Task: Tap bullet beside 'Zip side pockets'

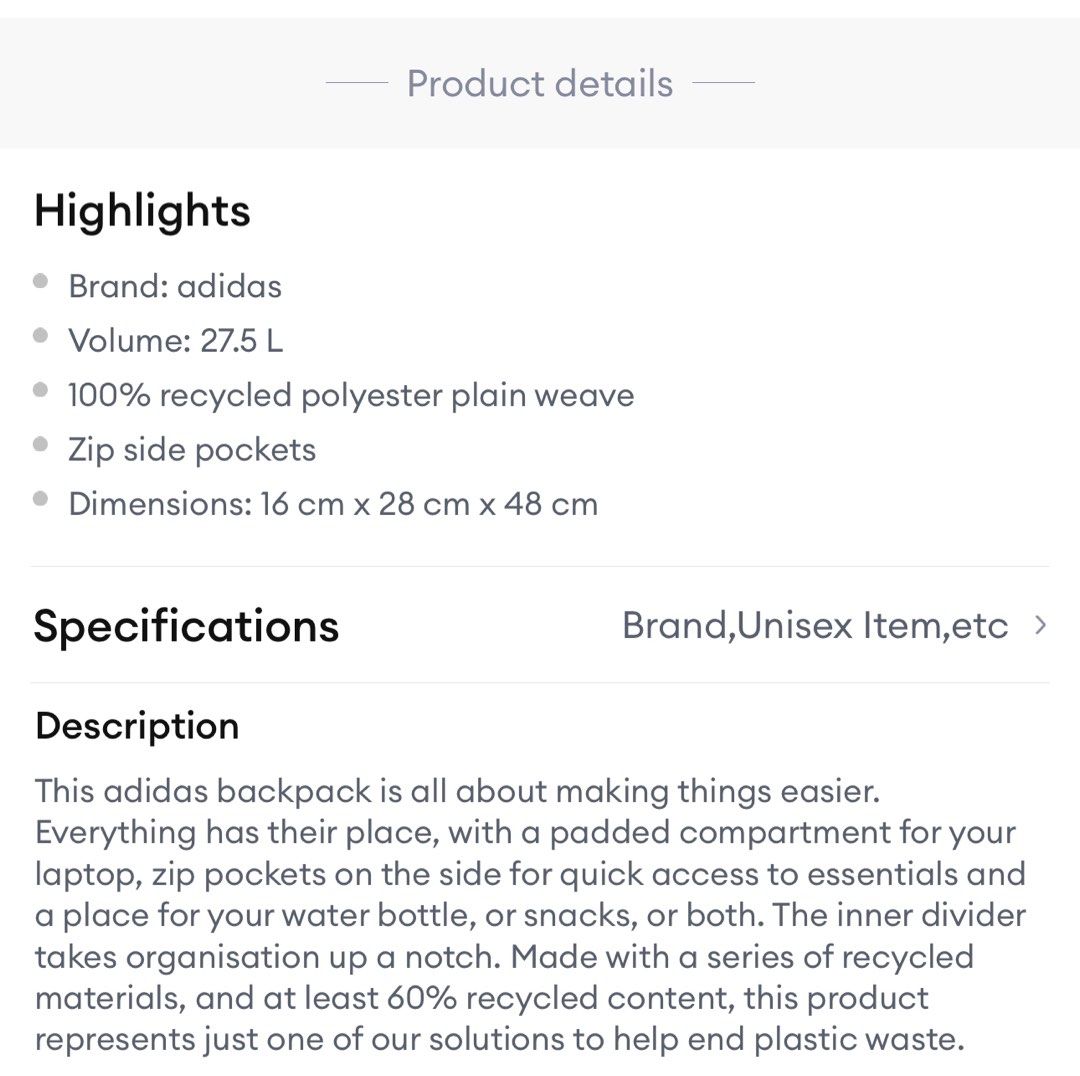Action: point(41,444)
